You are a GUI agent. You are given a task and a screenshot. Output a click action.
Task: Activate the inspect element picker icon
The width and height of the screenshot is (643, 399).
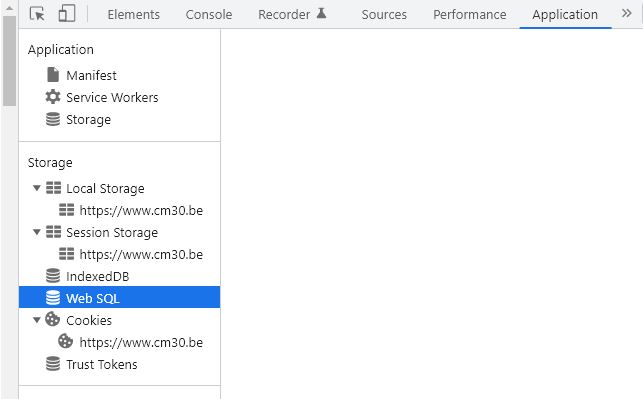point(37,14)
